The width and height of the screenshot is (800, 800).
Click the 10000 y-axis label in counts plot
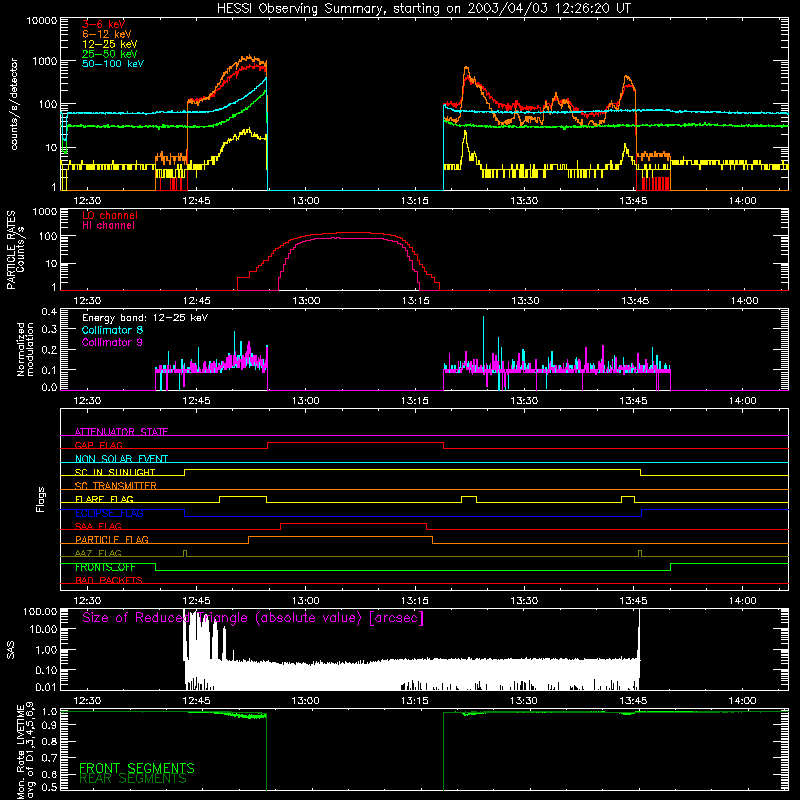coord(41,21)
